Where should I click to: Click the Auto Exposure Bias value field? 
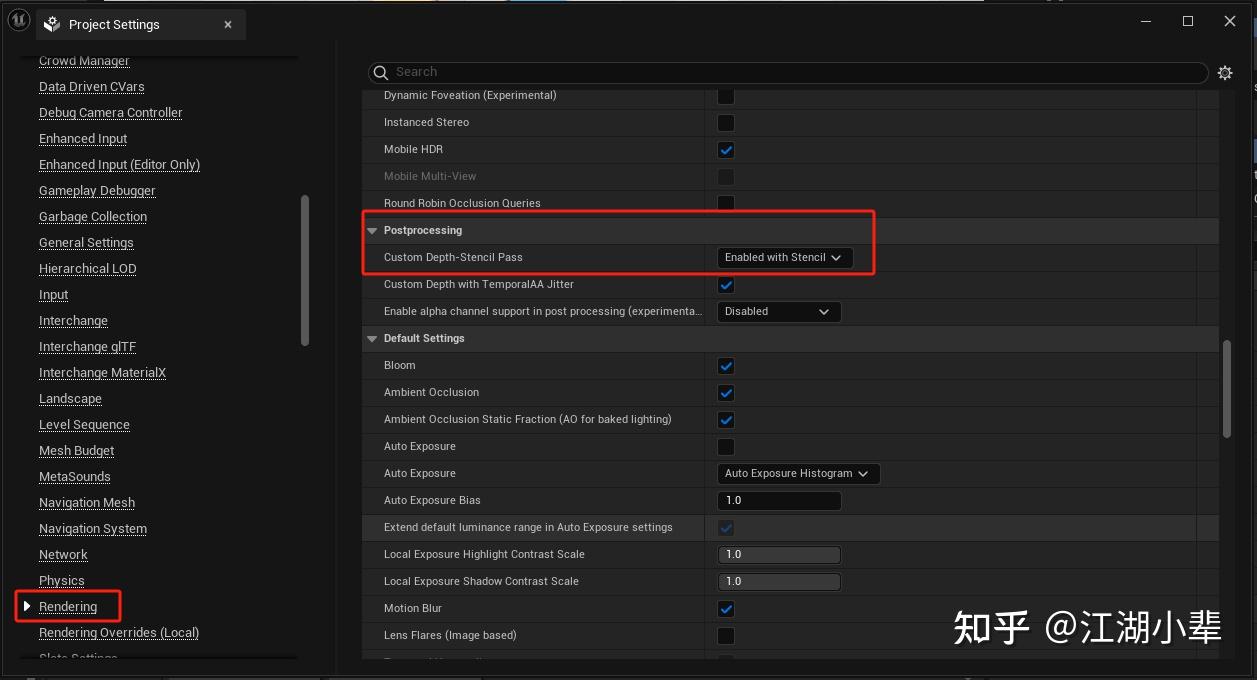[779, 500]
